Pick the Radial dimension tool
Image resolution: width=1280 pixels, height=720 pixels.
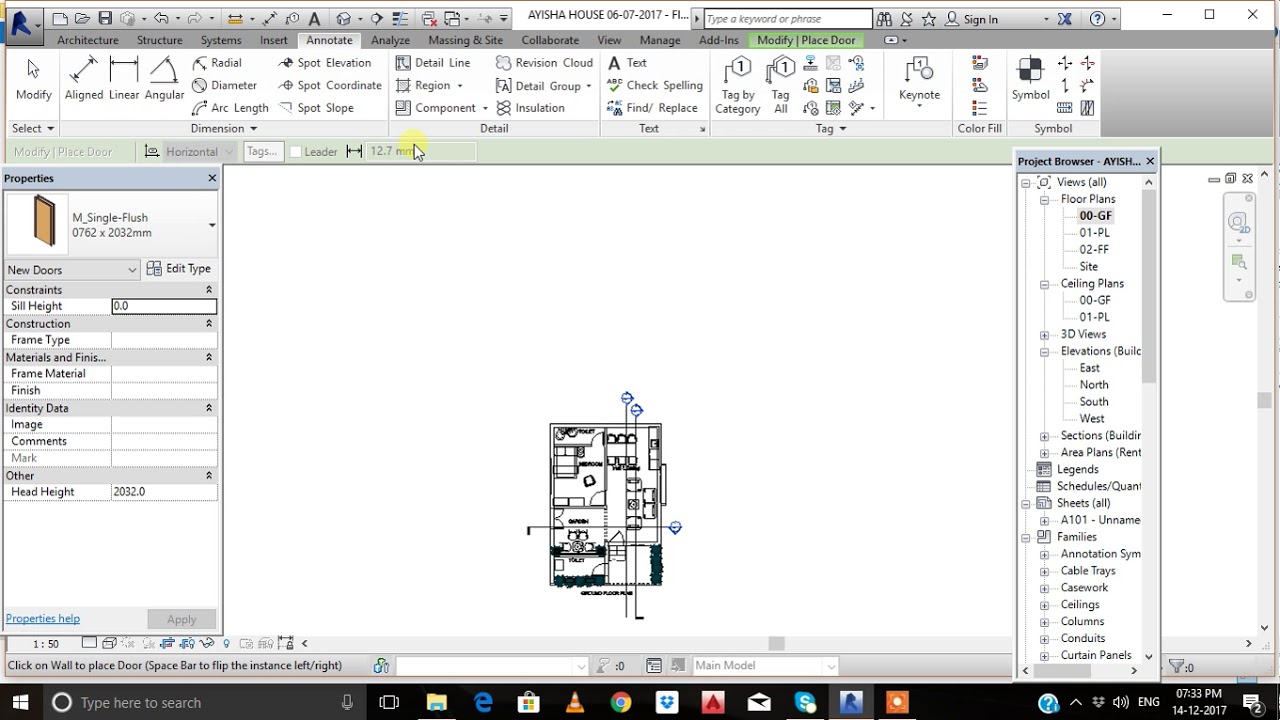(217, 62)
